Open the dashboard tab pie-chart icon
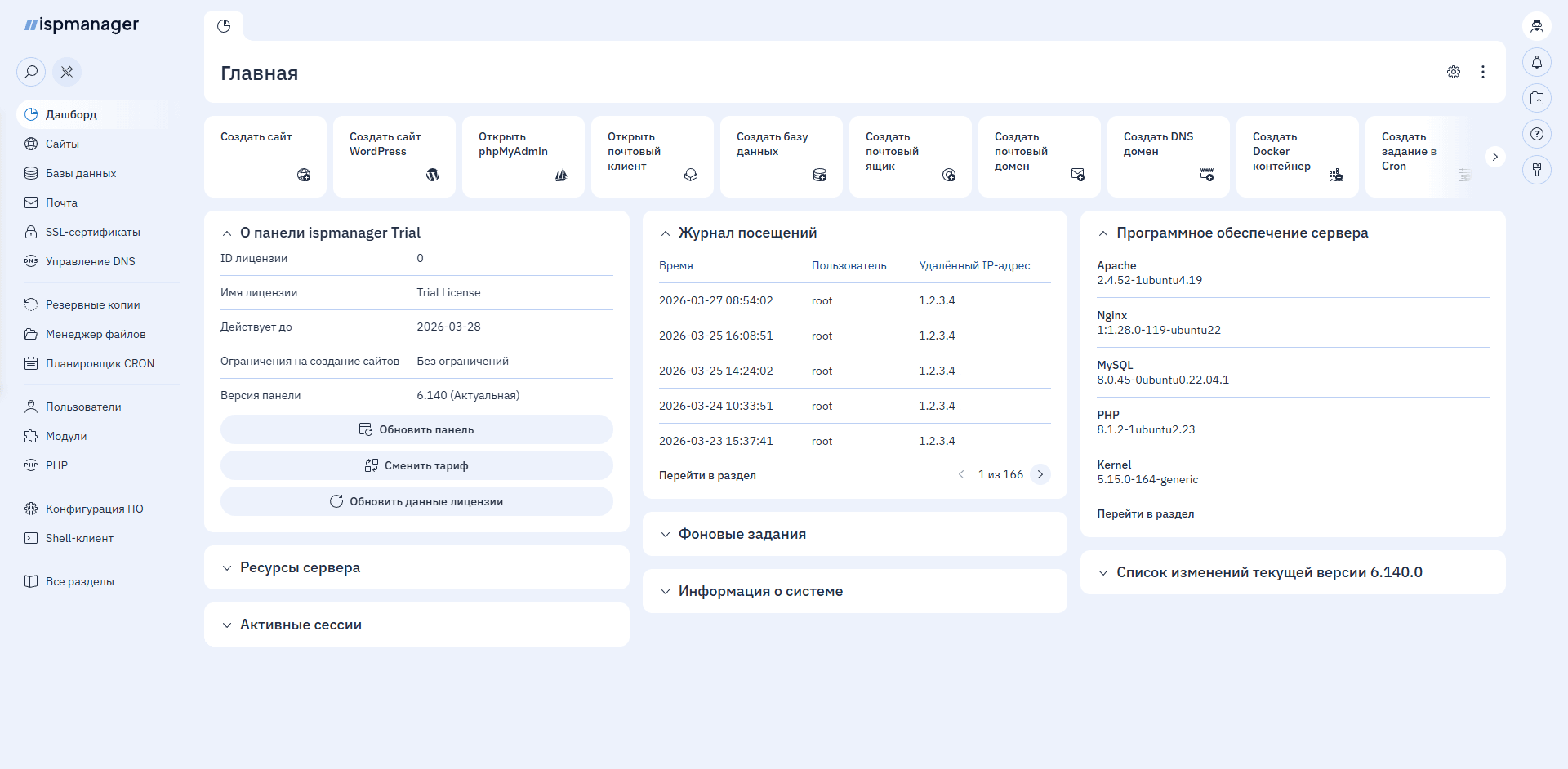The width and height of the screenshot is (1568, 769). point(224,26)
